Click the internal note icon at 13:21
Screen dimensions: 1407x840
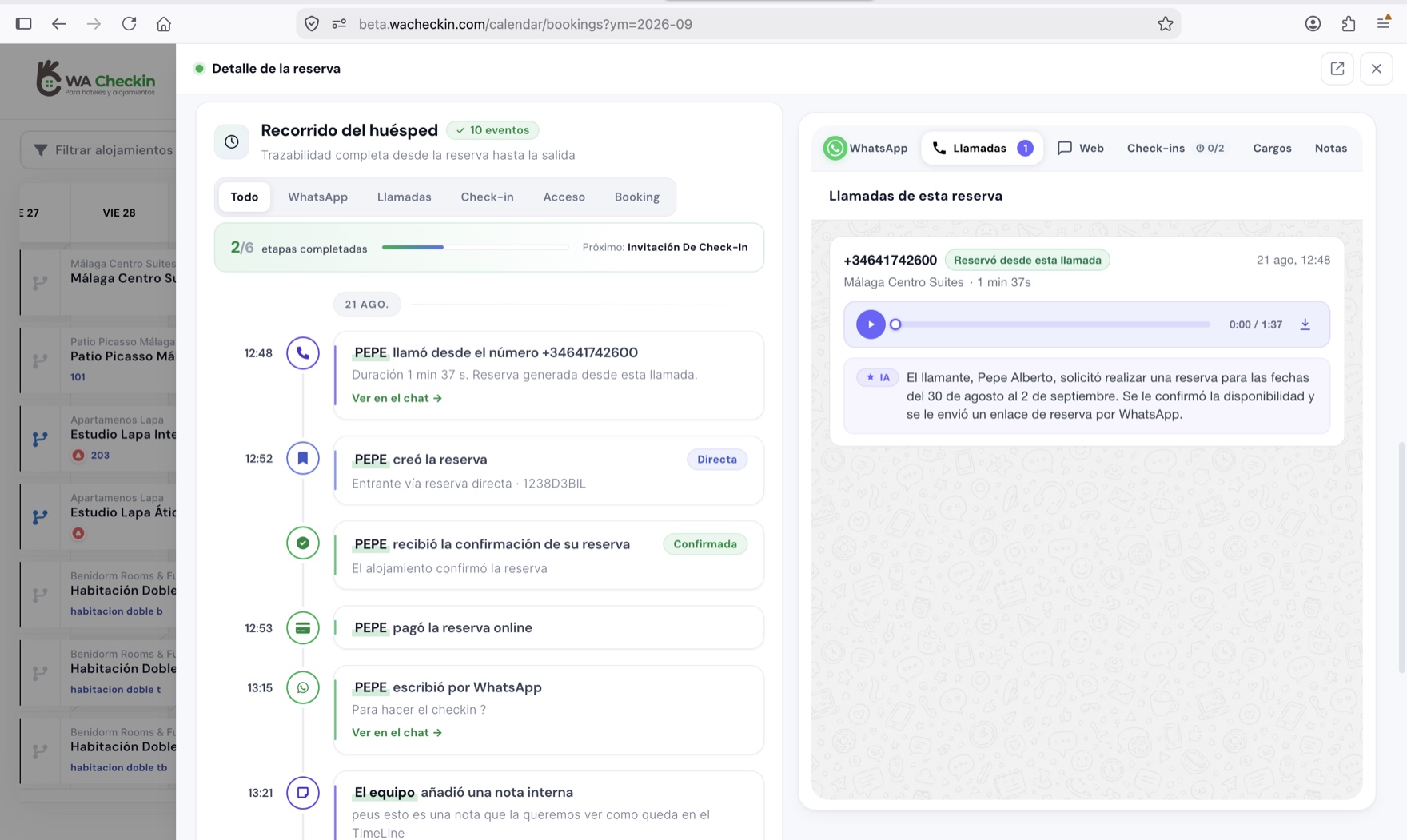(303, 793)
